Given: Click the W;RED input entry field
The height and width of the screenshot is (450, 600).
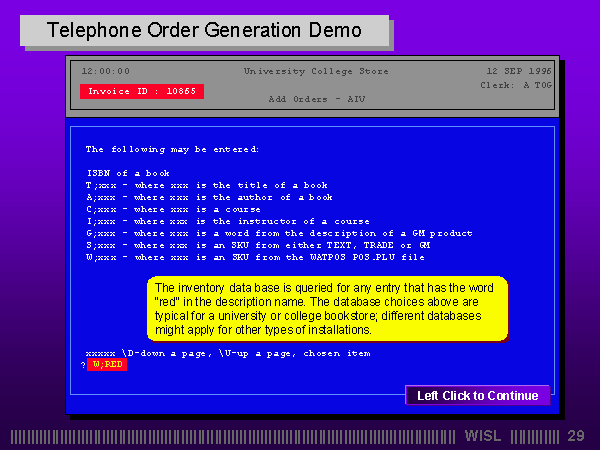Looking at the screenshot, I should click(108, 365).
